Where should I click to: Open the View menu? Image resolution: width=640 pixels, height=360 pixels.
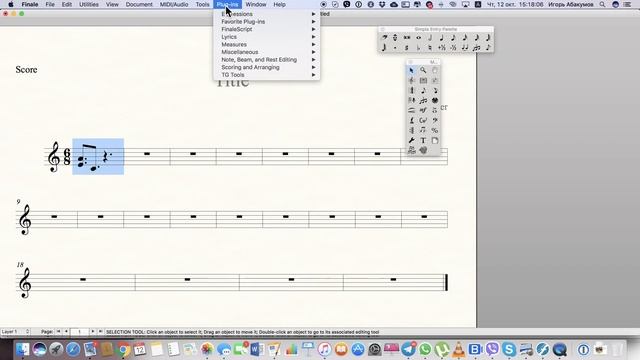(112, 4)
